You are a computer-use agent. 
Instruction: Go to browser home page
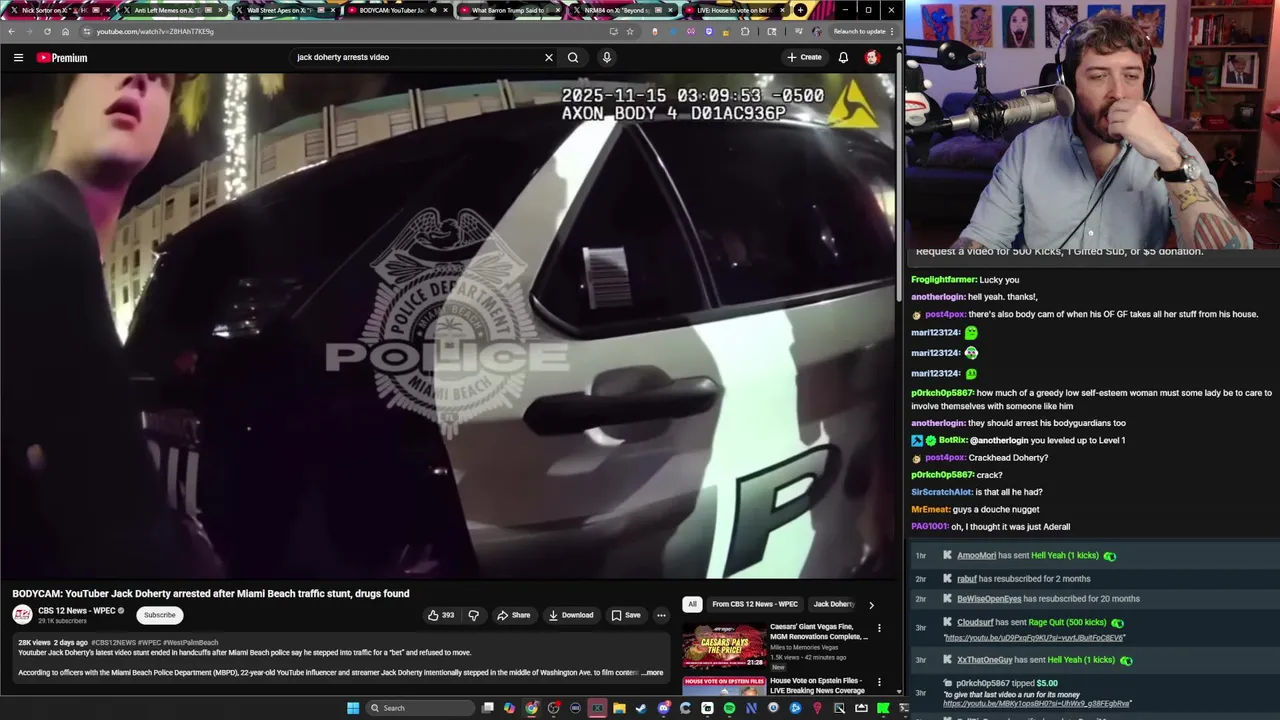coord(65,31)
